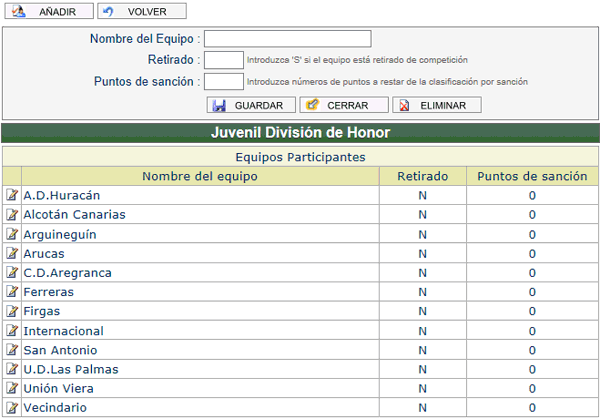Save with the GUARDAR button

[x=251, y=105]
